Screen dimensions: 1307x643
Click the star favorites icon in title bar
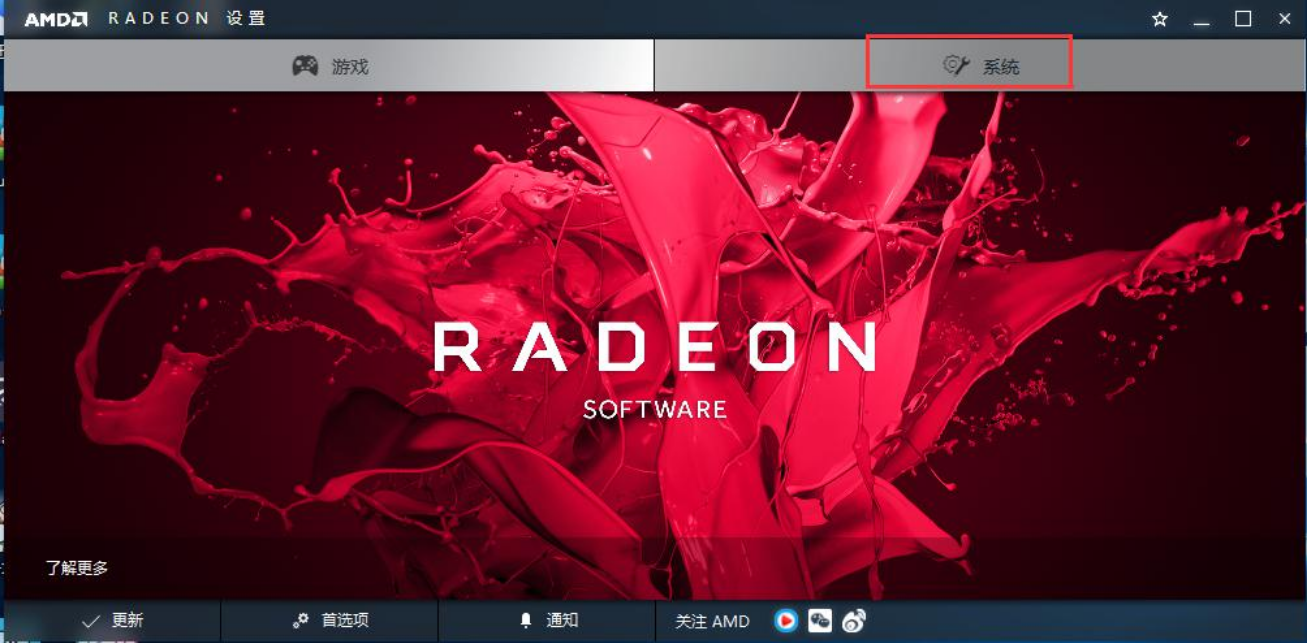(1160, 19)
